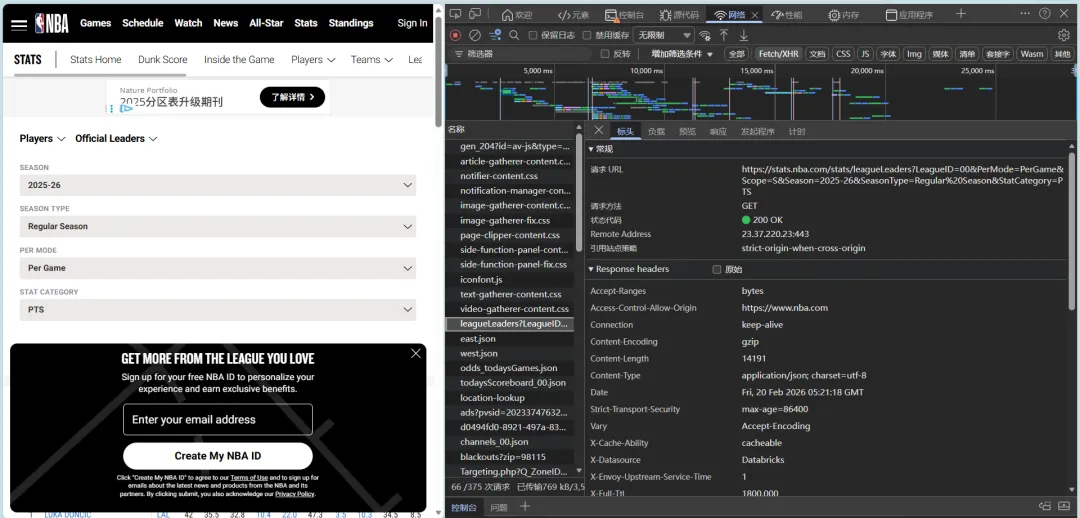The image size is (1080, 518).
Task: Click the import HAR upload arrow
Action: pos(724,35)
